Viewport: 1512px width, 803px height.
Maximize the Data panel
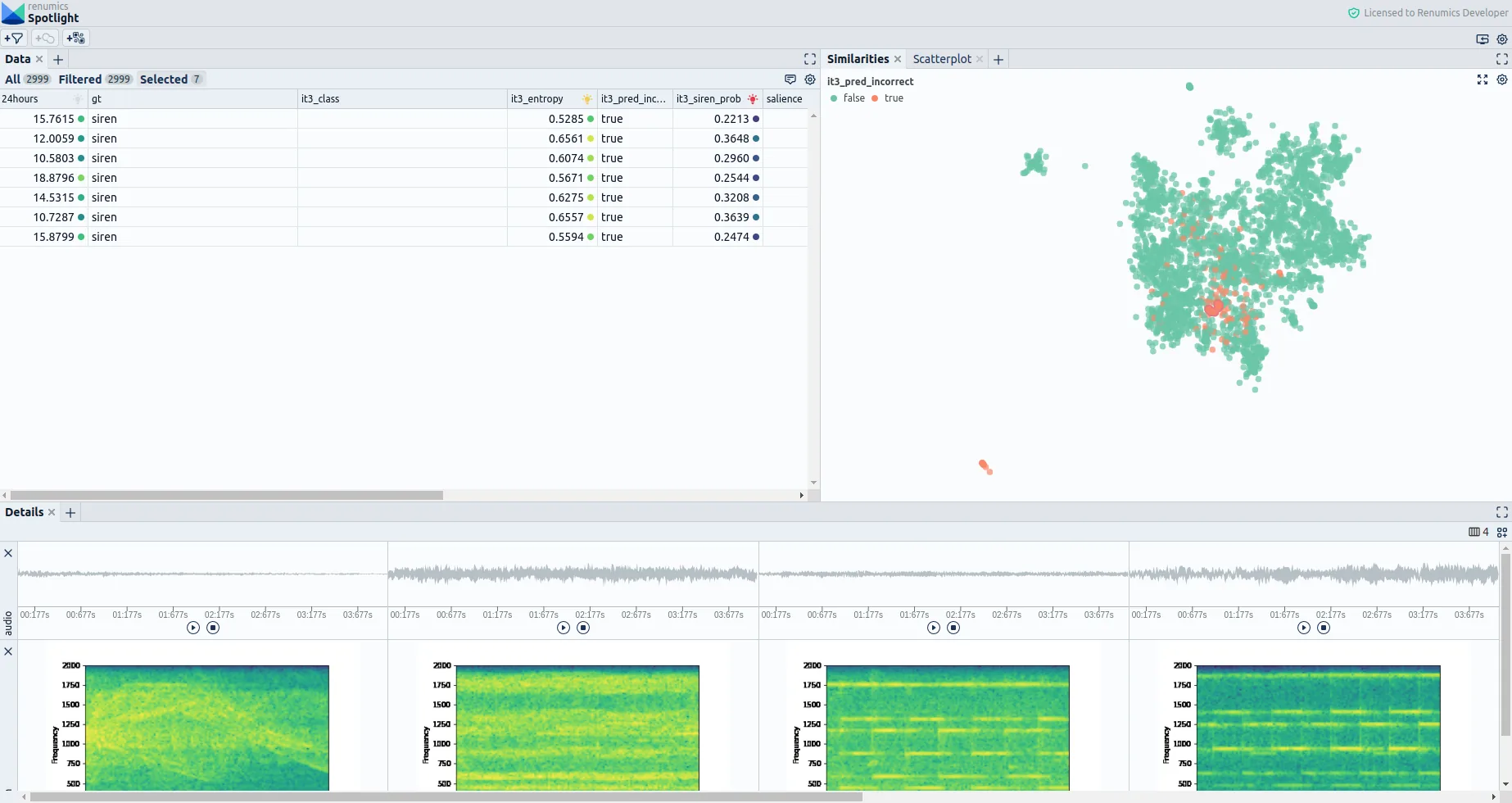pos(810,59)
